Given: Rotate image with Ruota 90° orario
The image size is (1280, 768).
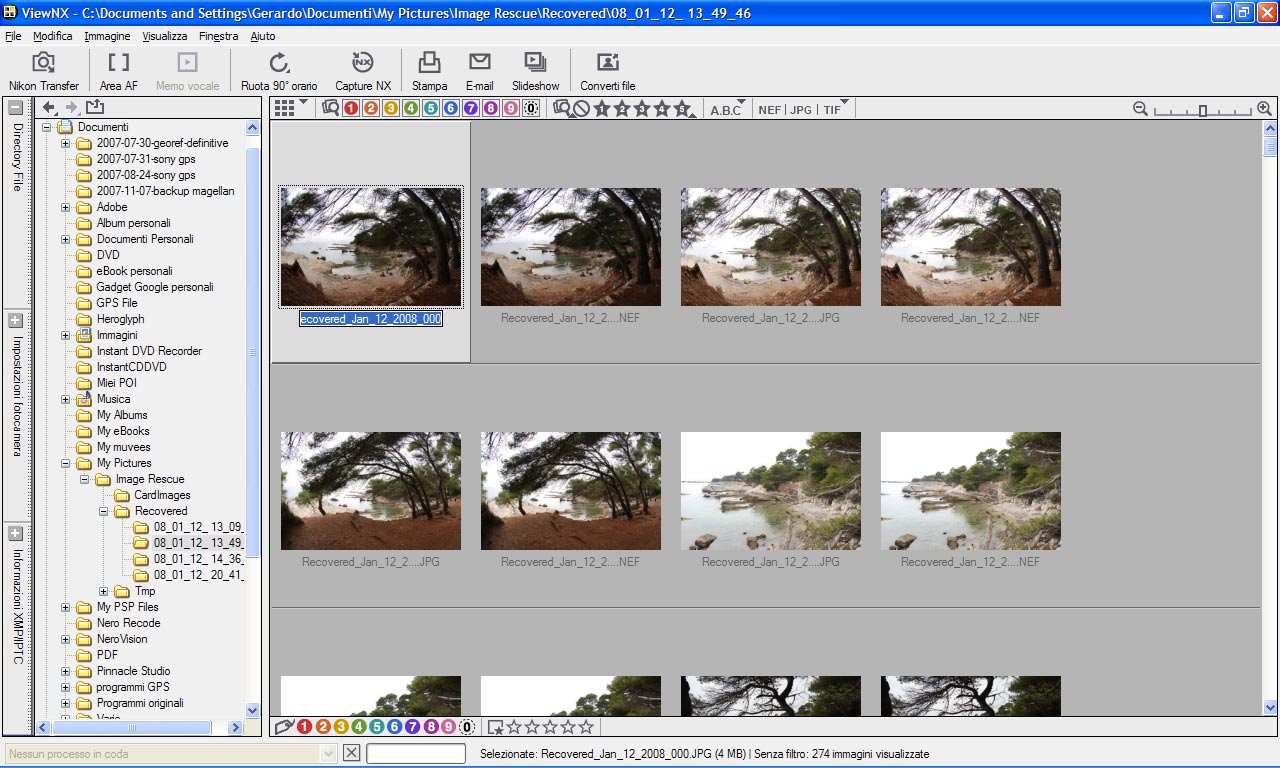Looking at the screenshot, I should click(279, 71).
